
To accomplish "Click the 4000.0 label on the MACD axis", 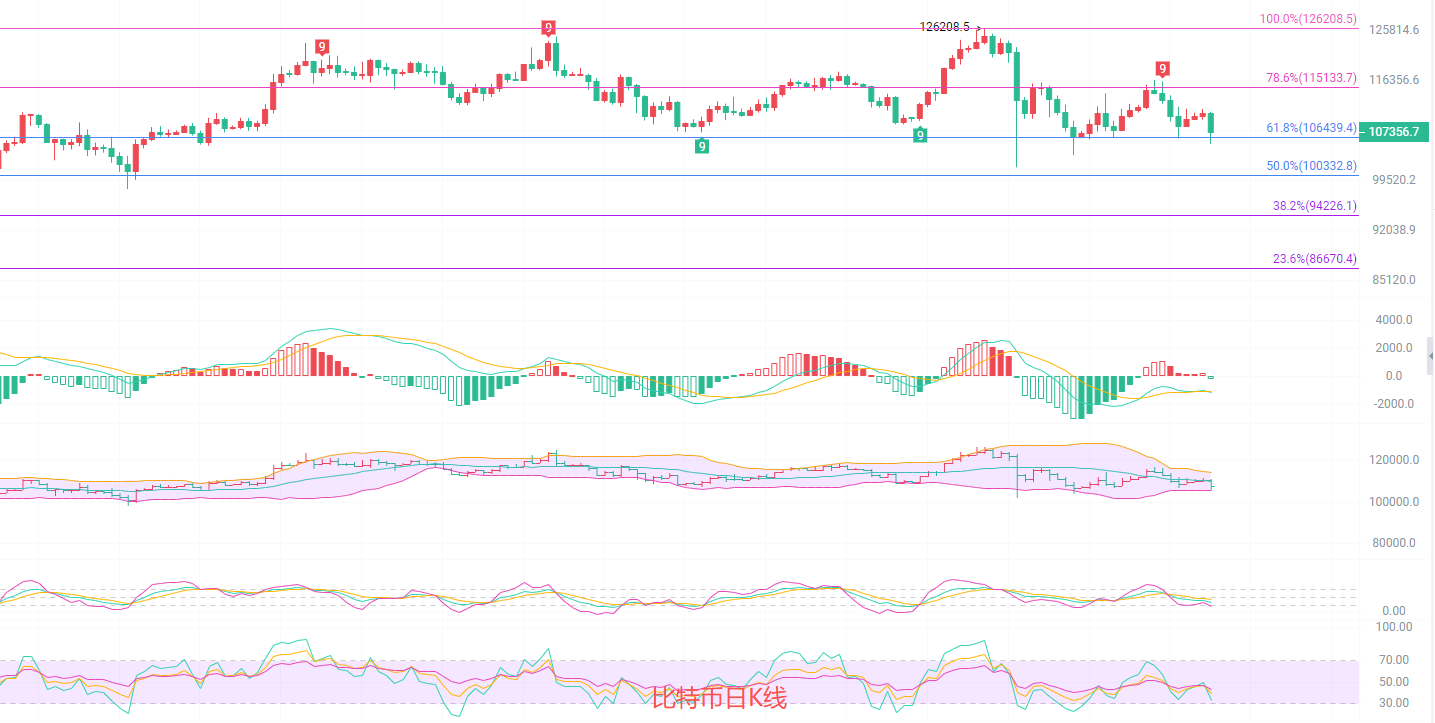I will tap(1394, 320).
